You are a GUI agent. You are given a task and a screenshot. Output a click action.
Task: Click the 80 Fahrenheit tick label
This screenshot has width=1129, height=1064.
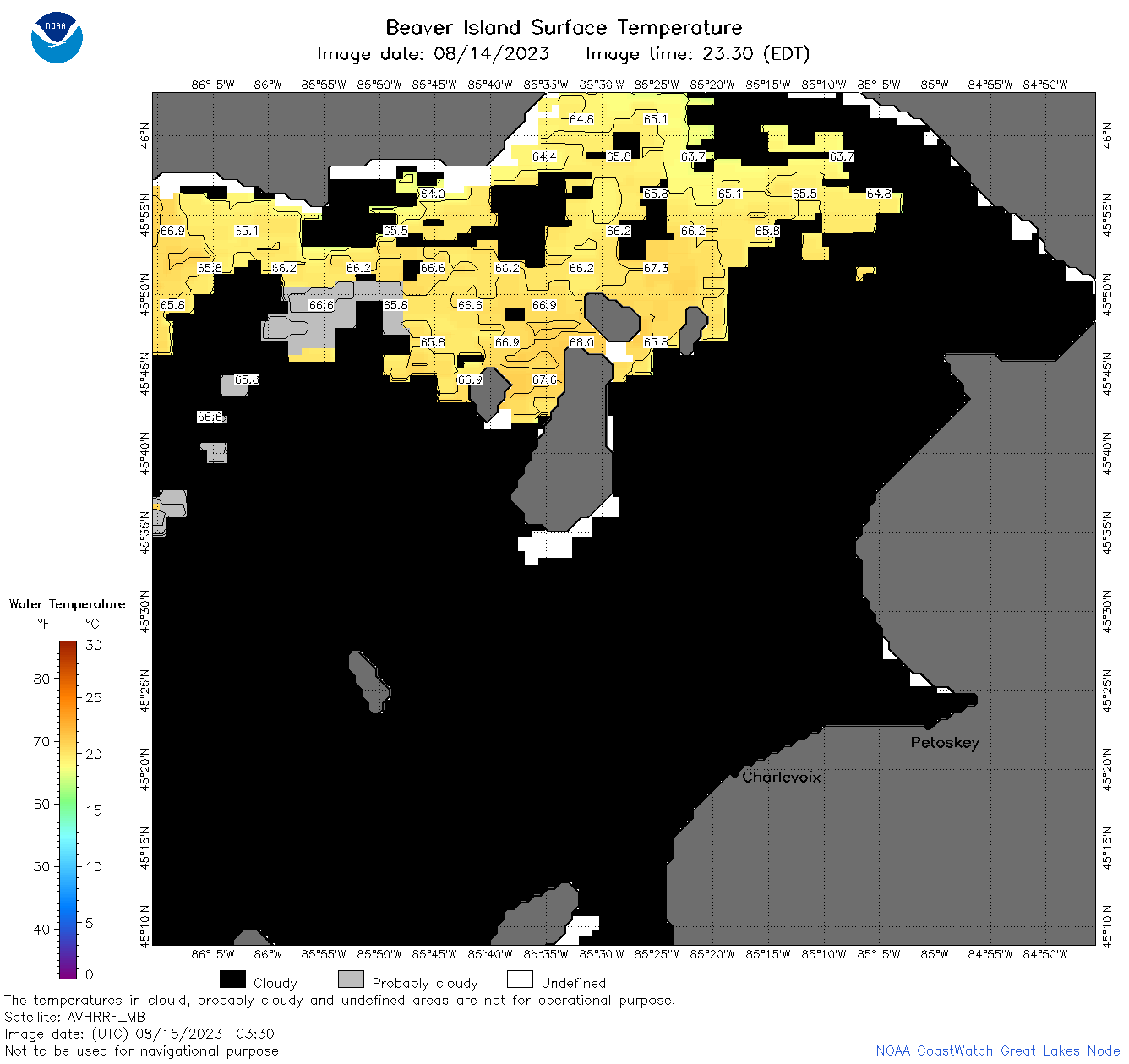(41, 679)
